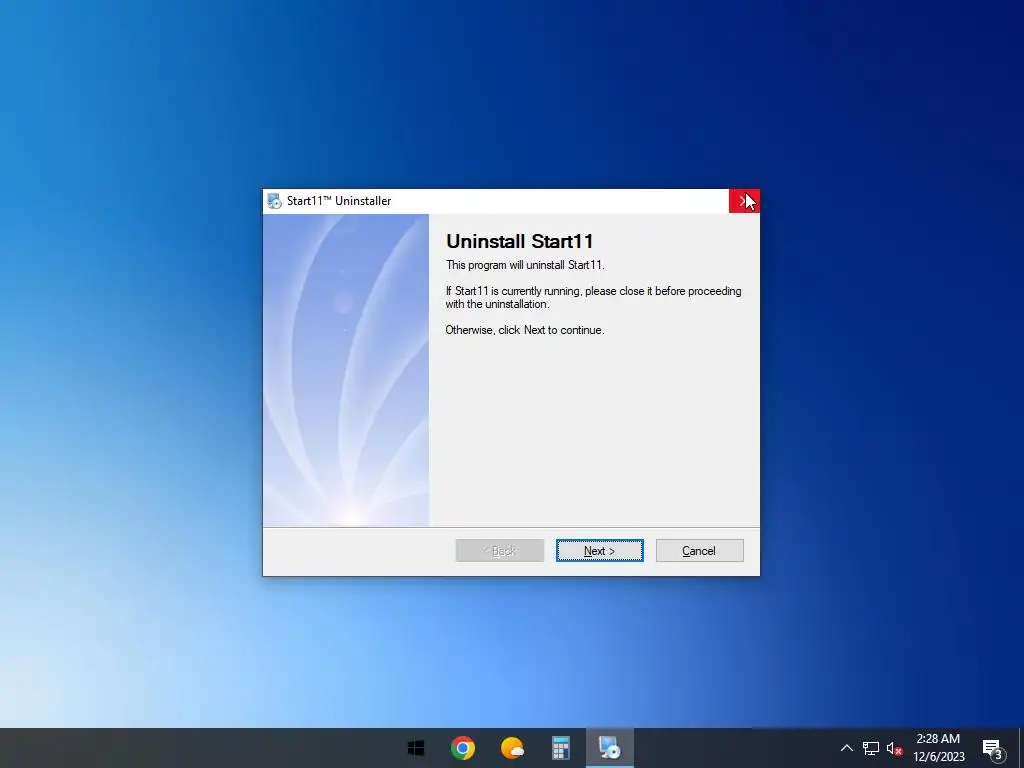This screenshot has width=1024, height=768.
Task: Click 'Otherwise, click Next to continue.' text
Action: (525, 330)
